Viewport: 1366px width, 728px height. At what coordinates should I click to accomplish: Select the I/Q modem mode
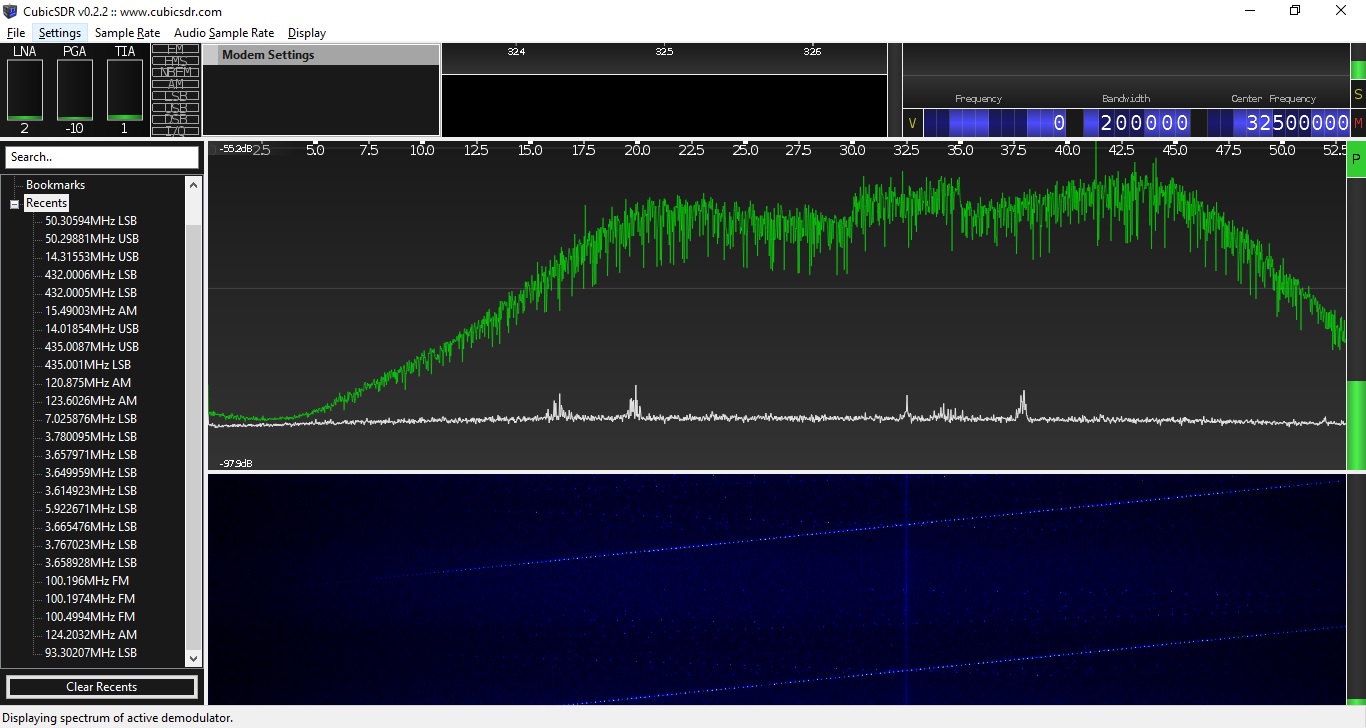(176, 131)
